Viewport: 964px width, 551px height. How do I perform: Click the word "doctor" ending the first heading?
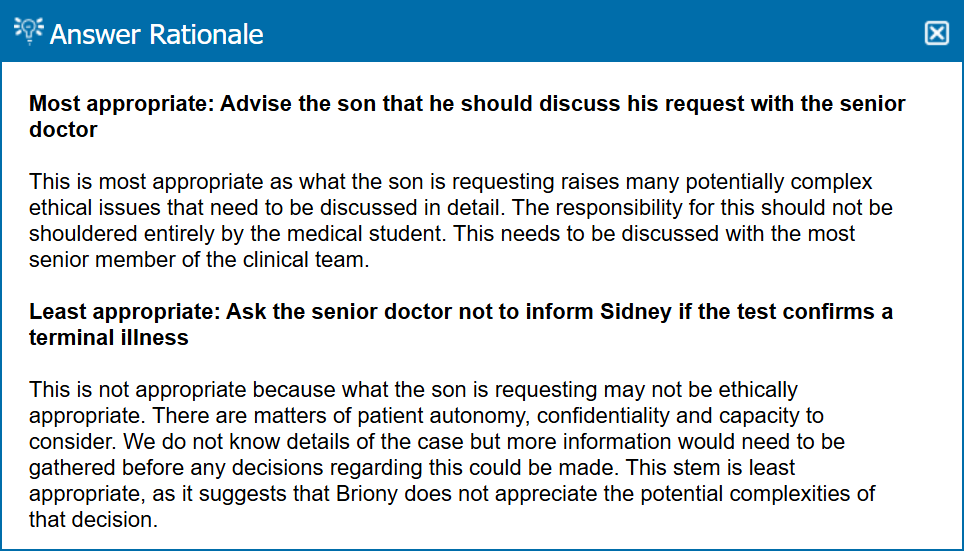click(x=63, y=130)
